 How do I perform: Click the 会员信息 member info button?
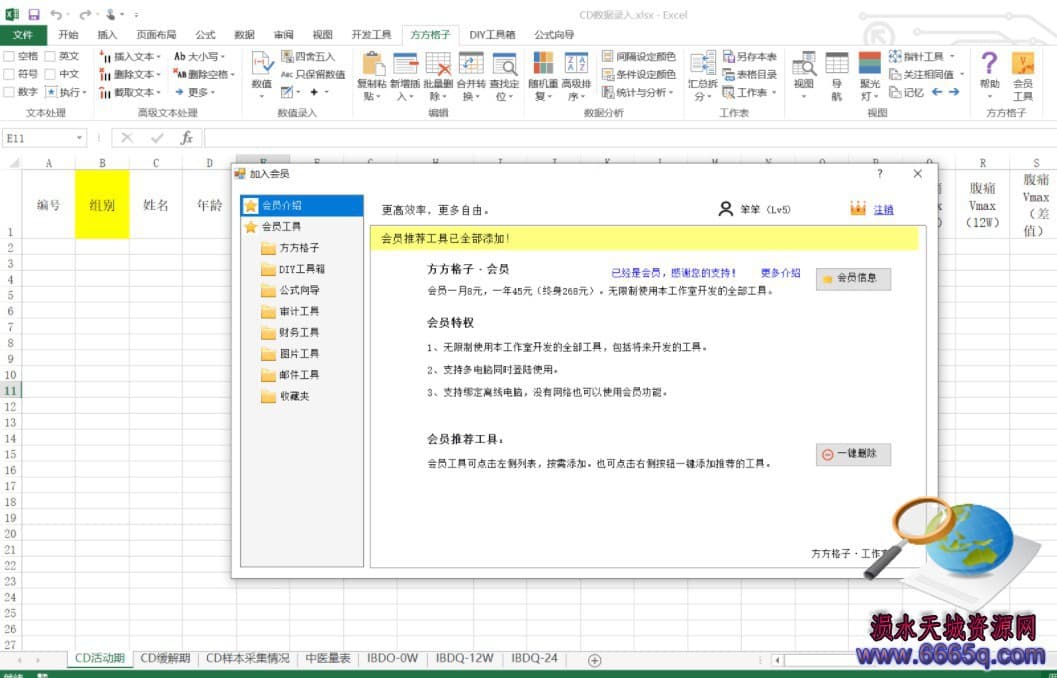[x=853, y=278]
